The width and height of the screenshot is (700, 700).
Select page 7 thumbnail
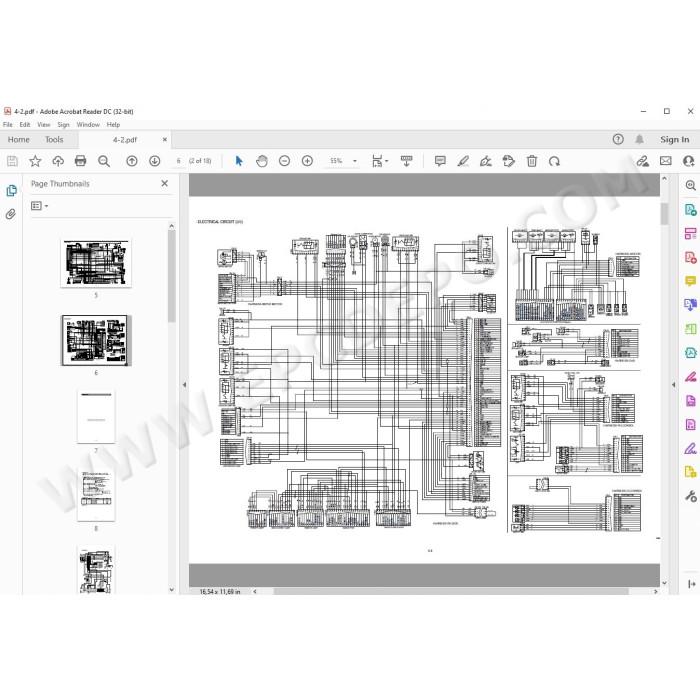click(96, 417)
